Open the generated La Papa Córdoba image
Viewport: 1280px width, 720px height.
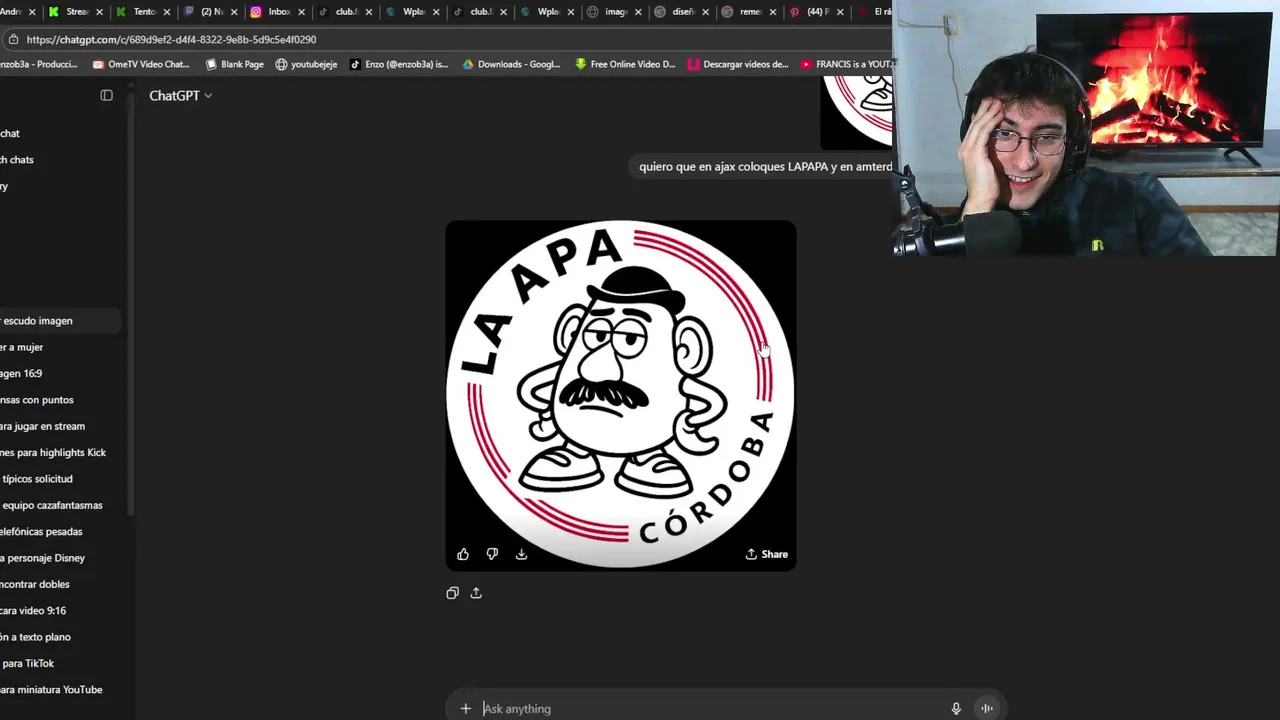tap(621, 396)
